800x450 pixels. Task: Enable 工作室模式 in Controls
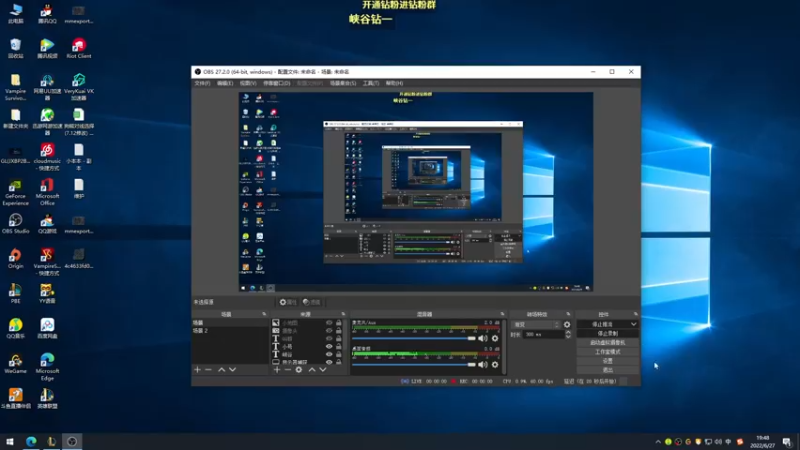point(608,352)
